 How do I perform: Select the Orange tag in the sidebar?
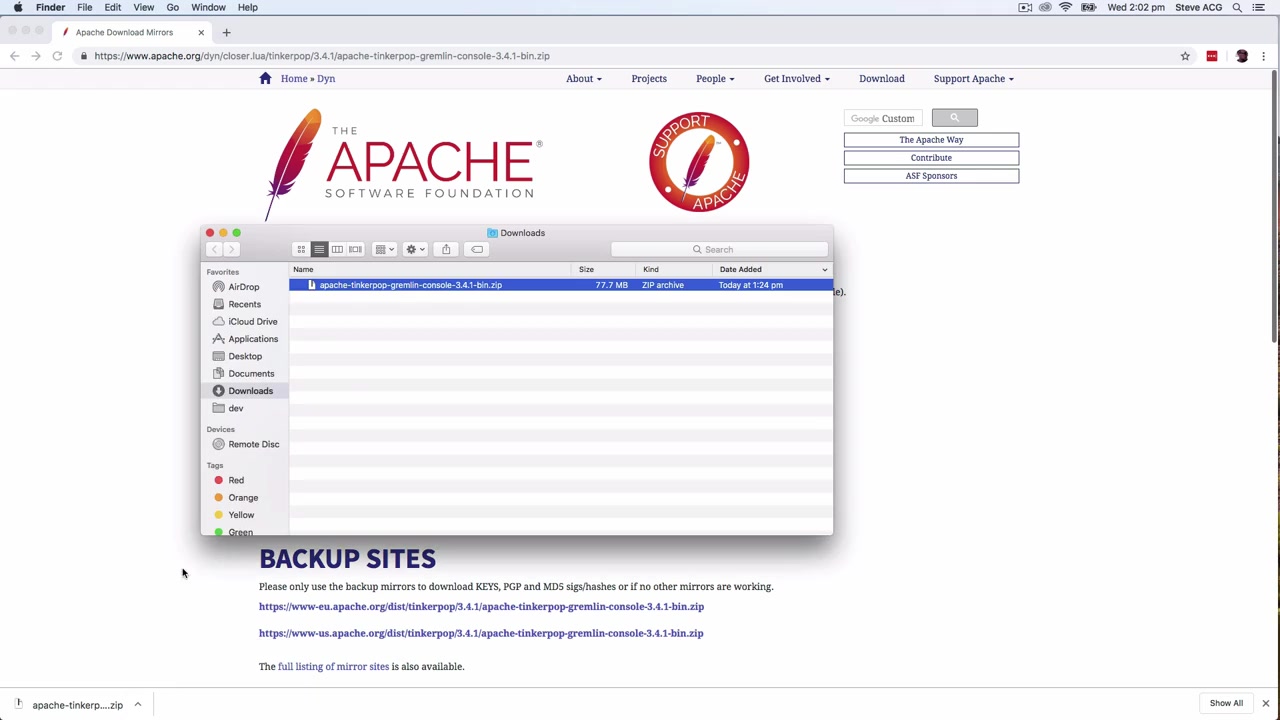pyautogui.click(x=243, y=497)
